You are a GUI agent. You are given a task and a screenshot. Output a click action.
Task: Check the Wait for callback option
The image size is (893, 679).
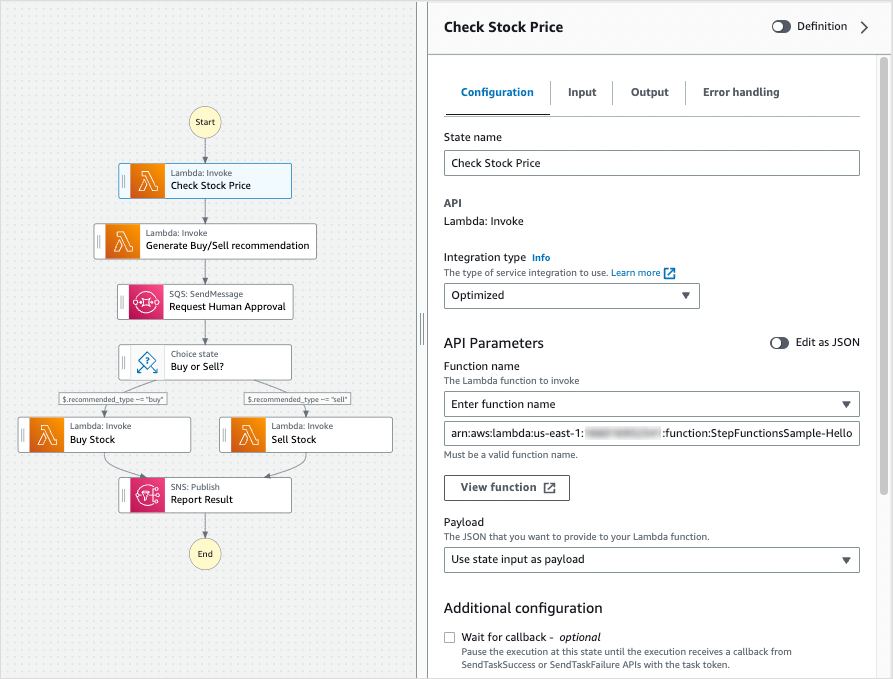point(449,637)
